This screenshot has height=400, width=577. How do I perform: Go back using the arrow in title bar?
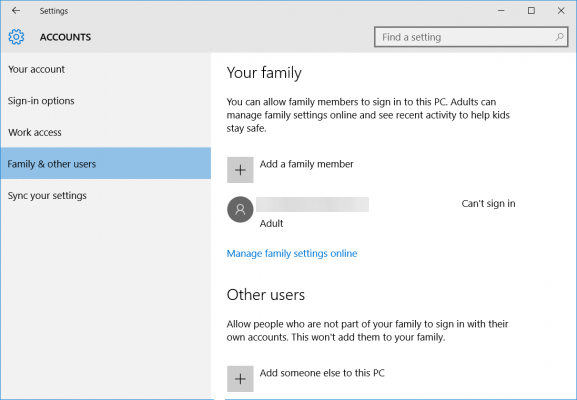16,11
